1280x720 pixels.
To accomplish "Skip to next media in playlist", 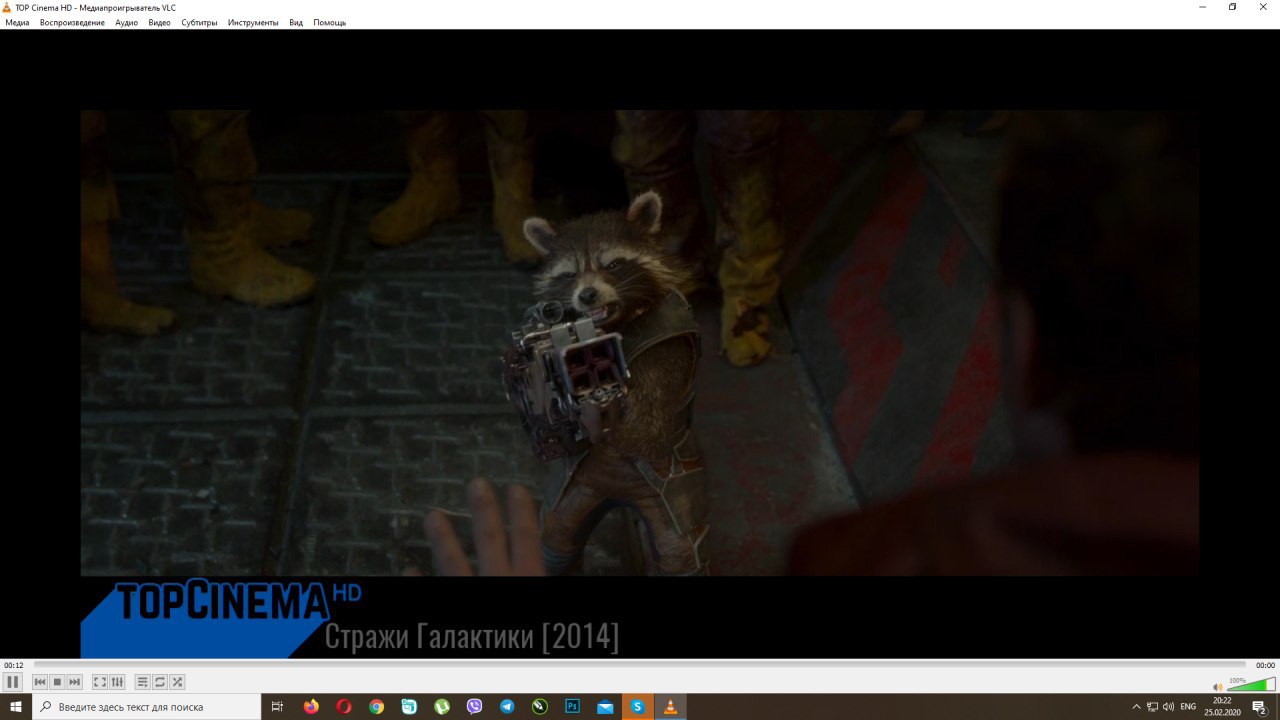I will coord(74,682).
